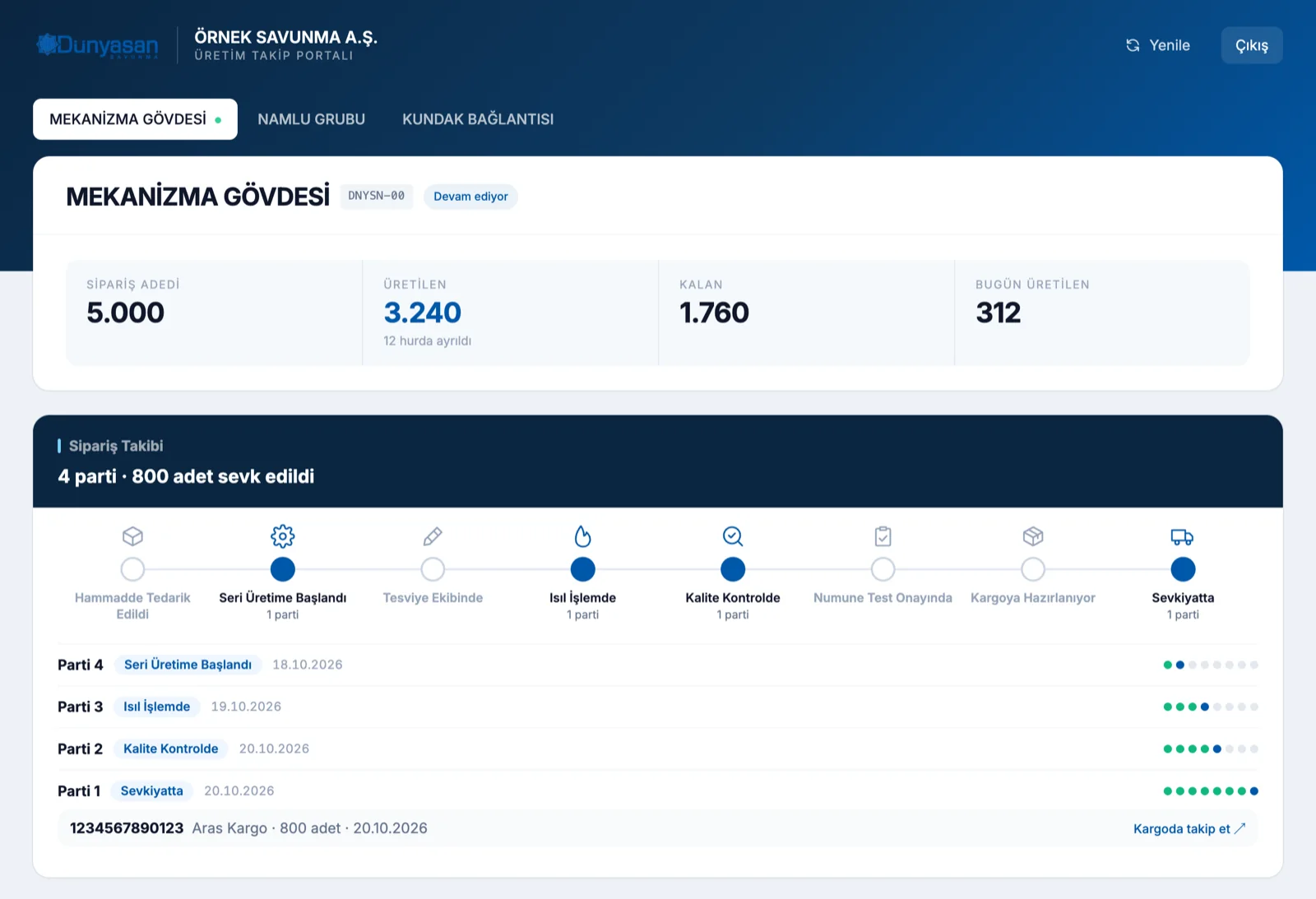Click the Sevkiyatta tag on Parti 1
Screen dimensions: 1316x899
[152, 790]
